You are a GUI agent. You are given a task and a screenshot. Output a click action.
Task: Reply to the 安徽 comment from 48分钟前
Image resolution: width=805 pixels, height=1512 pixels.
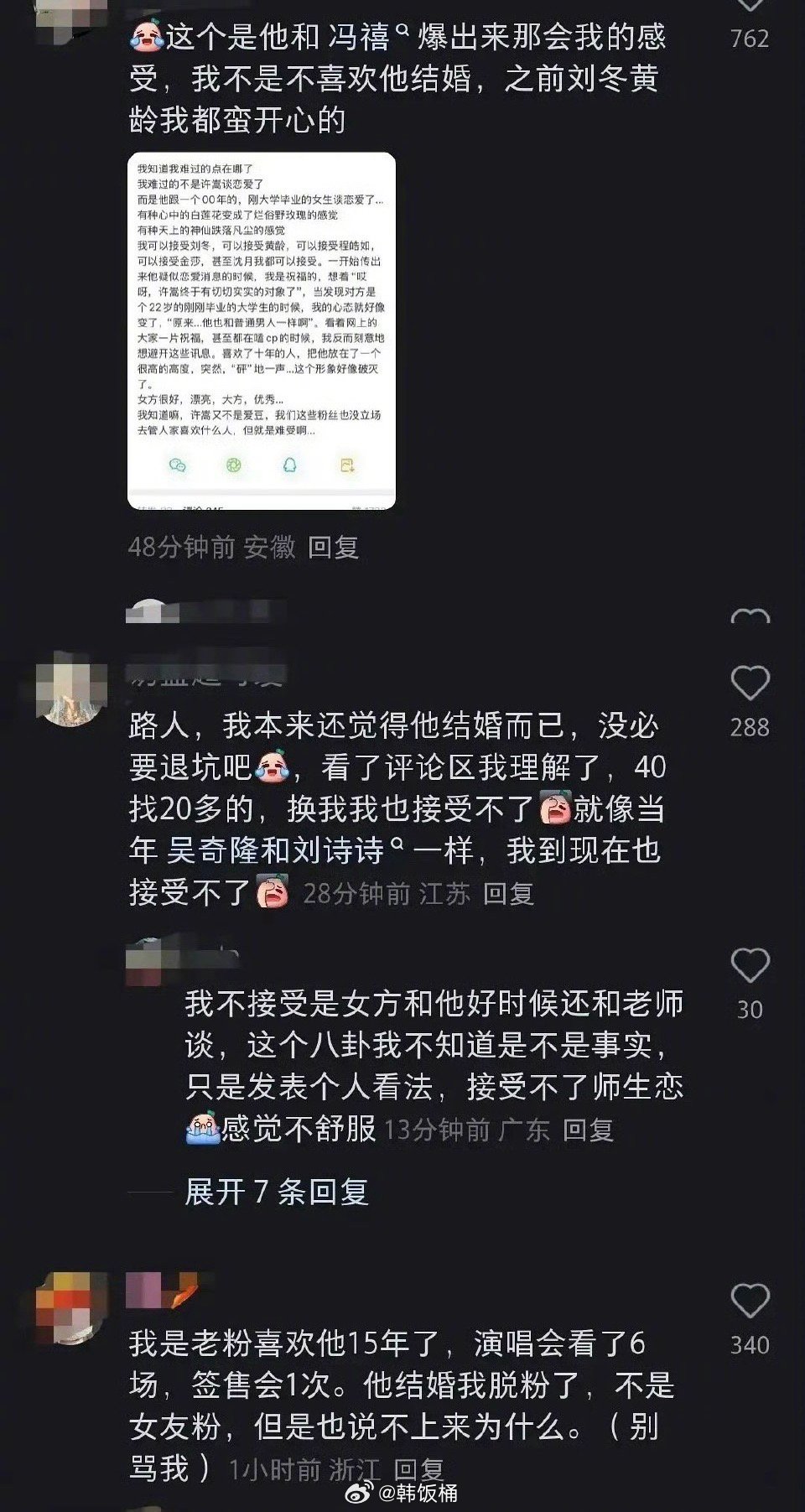(333, 548)
